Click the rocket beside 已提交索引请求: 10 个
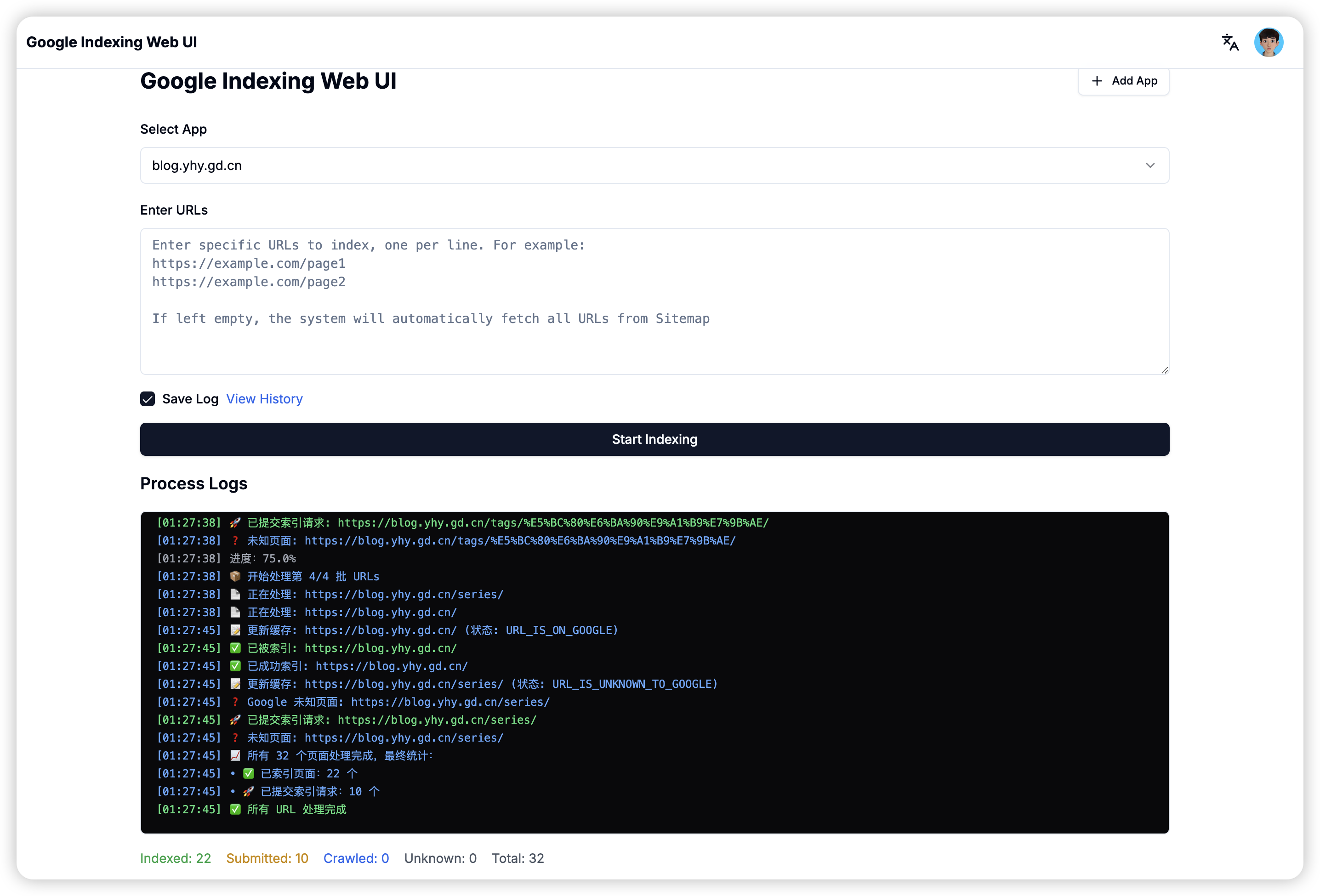1320x896 pixels. (248, 792)
